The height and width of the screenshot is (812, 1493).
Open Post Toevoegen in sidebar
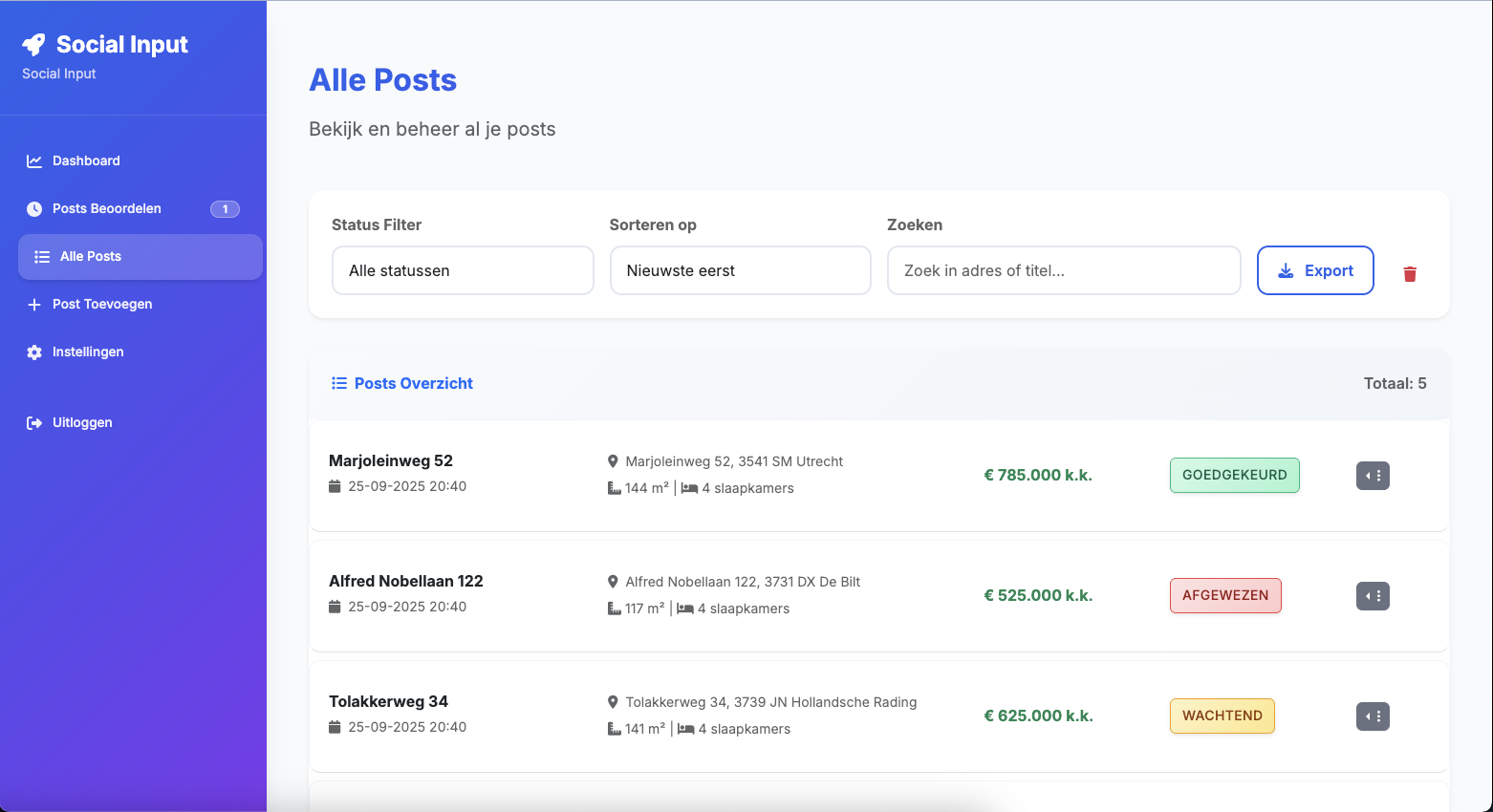click(x=102, y=305)
